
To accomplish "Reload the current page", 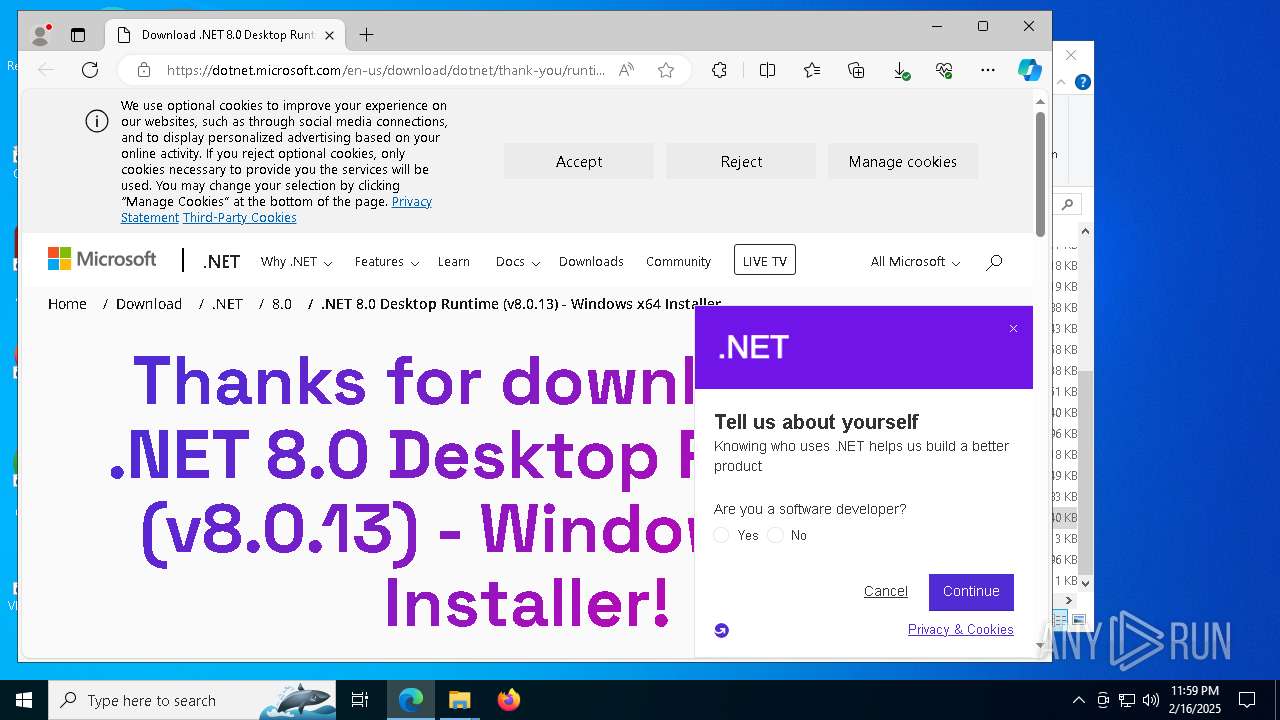I will click(x=90, y=70).
